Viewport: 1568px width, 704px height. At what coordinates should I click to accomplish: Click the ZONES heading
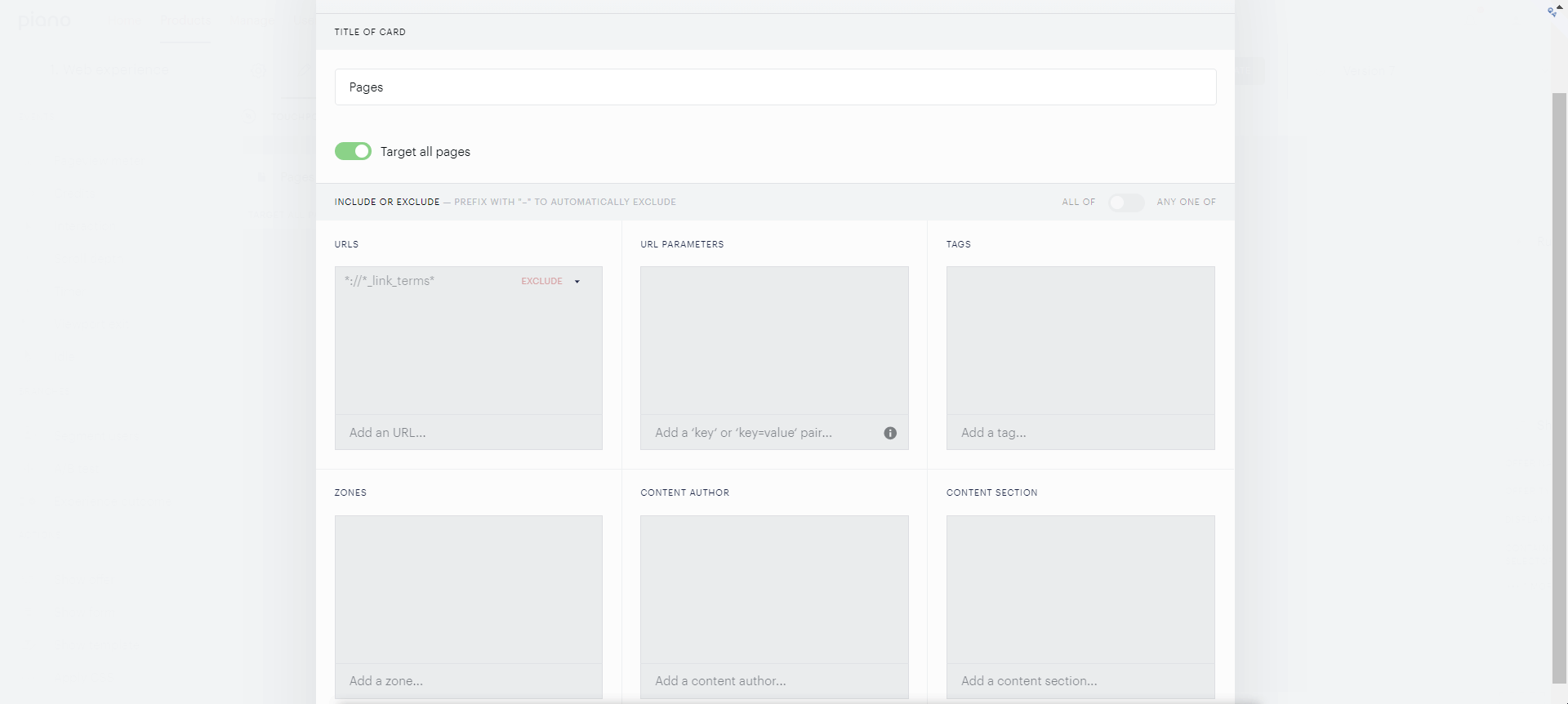point(350,493)
